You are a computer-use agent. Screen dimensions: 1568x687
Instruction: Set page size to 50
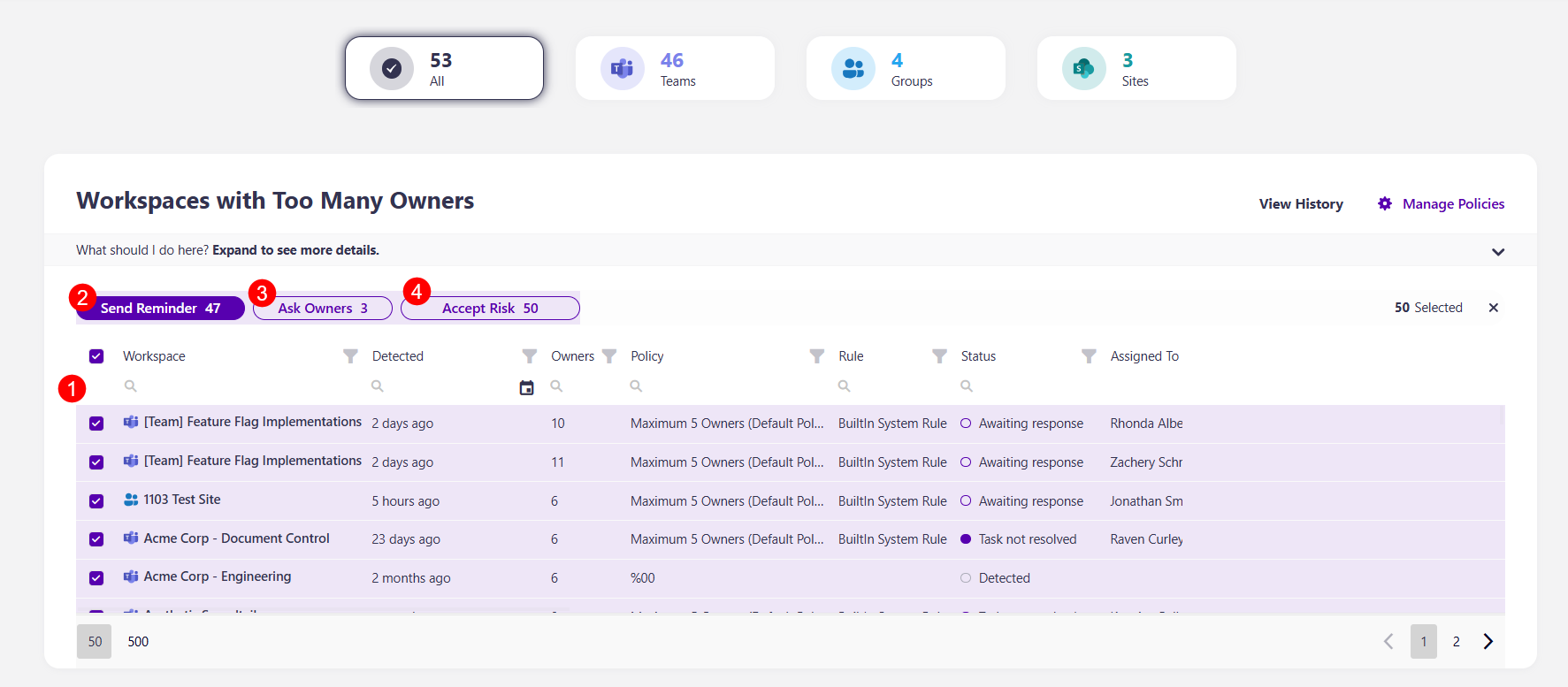tap(95, 642)
